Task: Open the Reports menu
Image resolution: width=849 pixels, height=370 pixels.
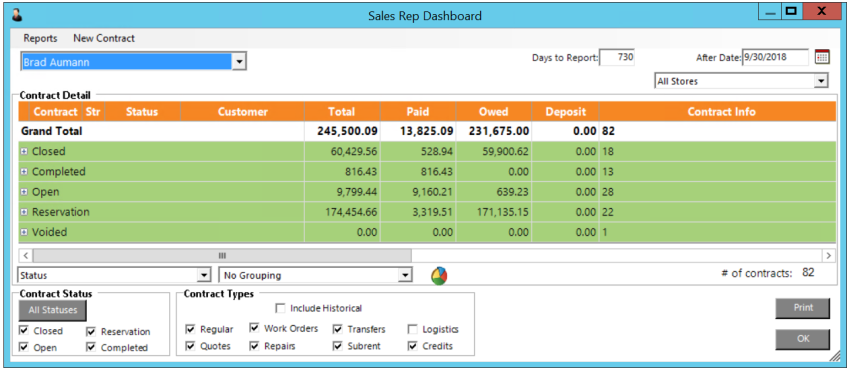Action: (41, 38)
